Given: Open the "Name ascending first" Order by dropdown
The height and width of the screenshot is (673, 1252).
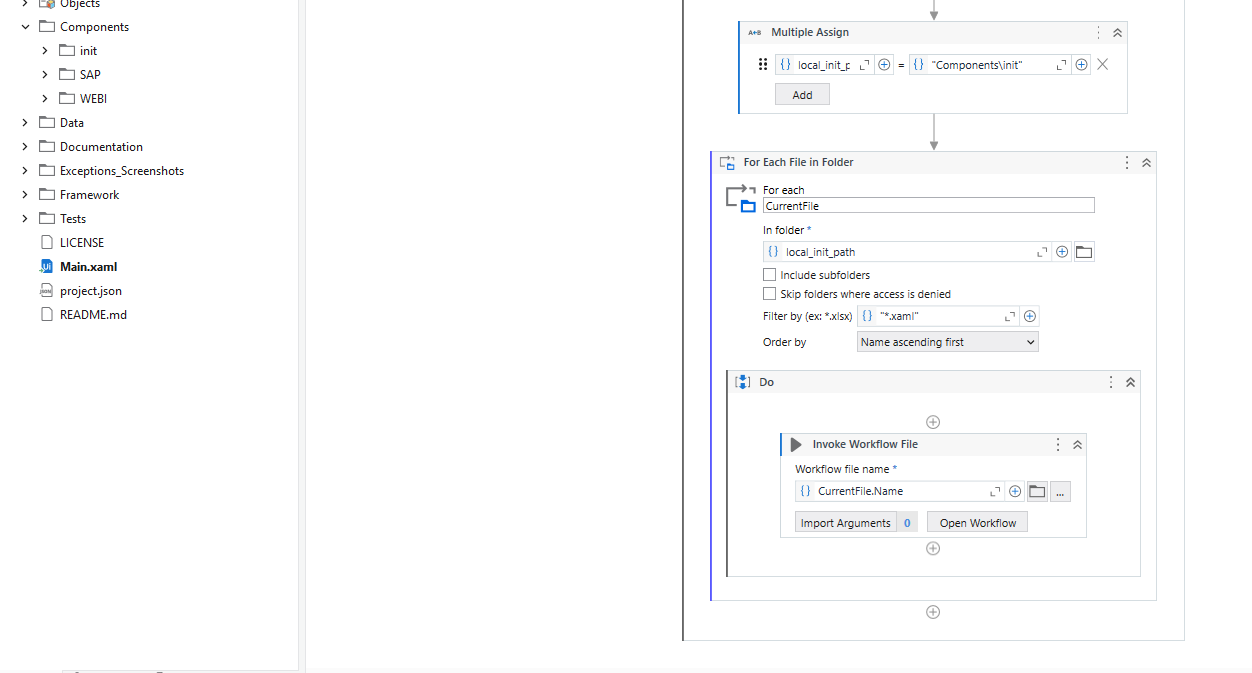Looking at the screenshot, I should coord(946,341).
